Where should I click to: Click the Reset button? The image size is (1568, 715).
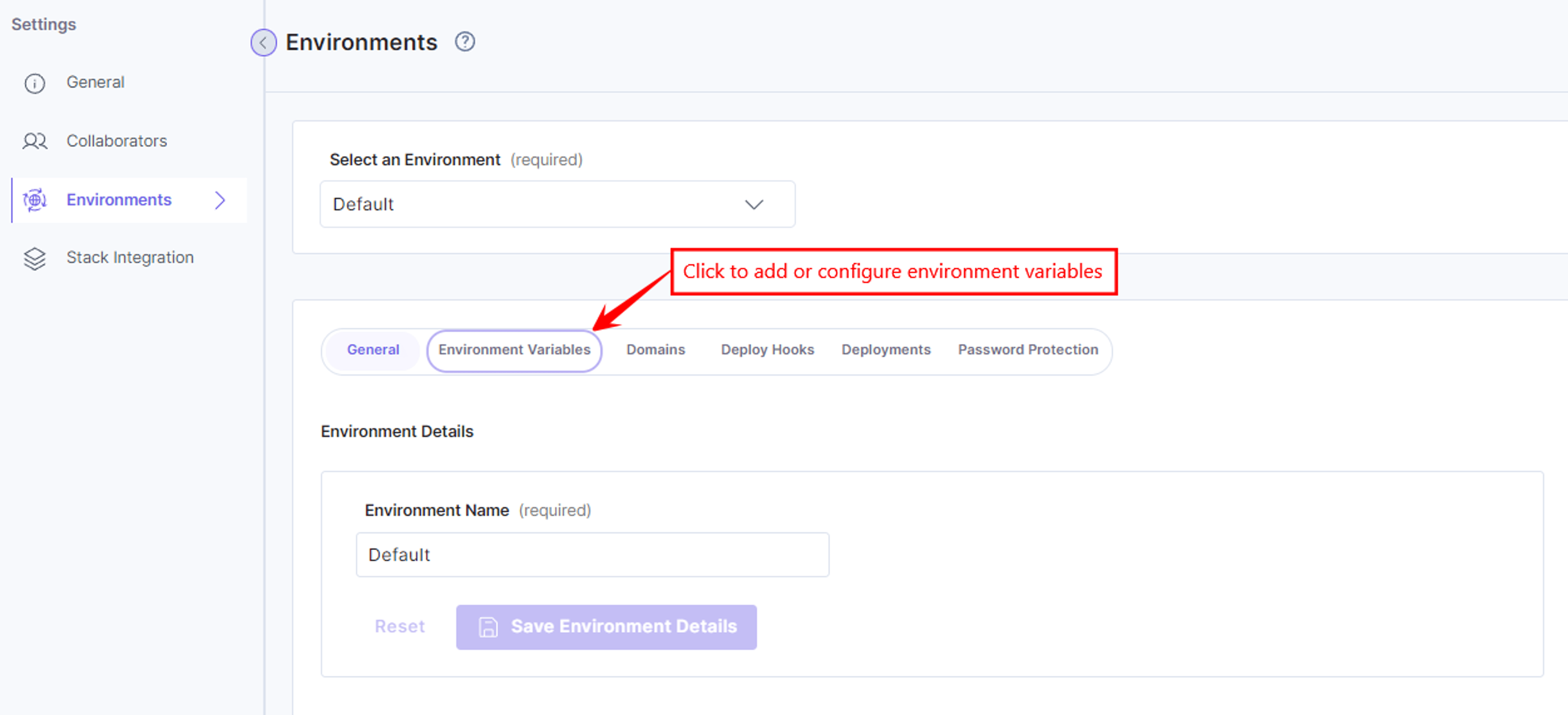400,627
